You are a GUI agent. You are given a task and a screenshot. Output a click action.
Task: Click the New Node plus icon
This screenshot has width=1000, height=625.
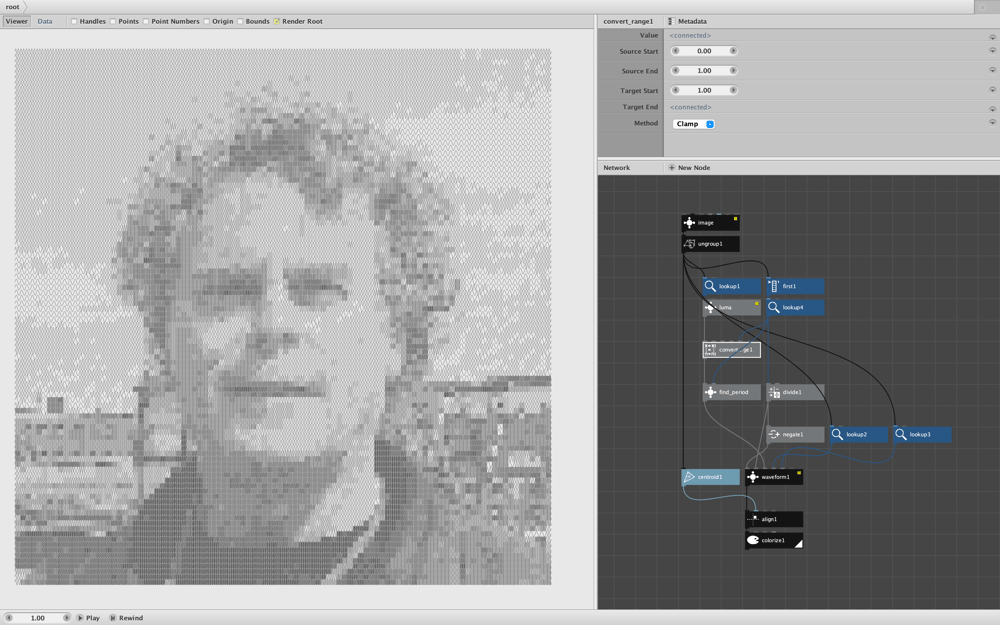coord(672,168)
